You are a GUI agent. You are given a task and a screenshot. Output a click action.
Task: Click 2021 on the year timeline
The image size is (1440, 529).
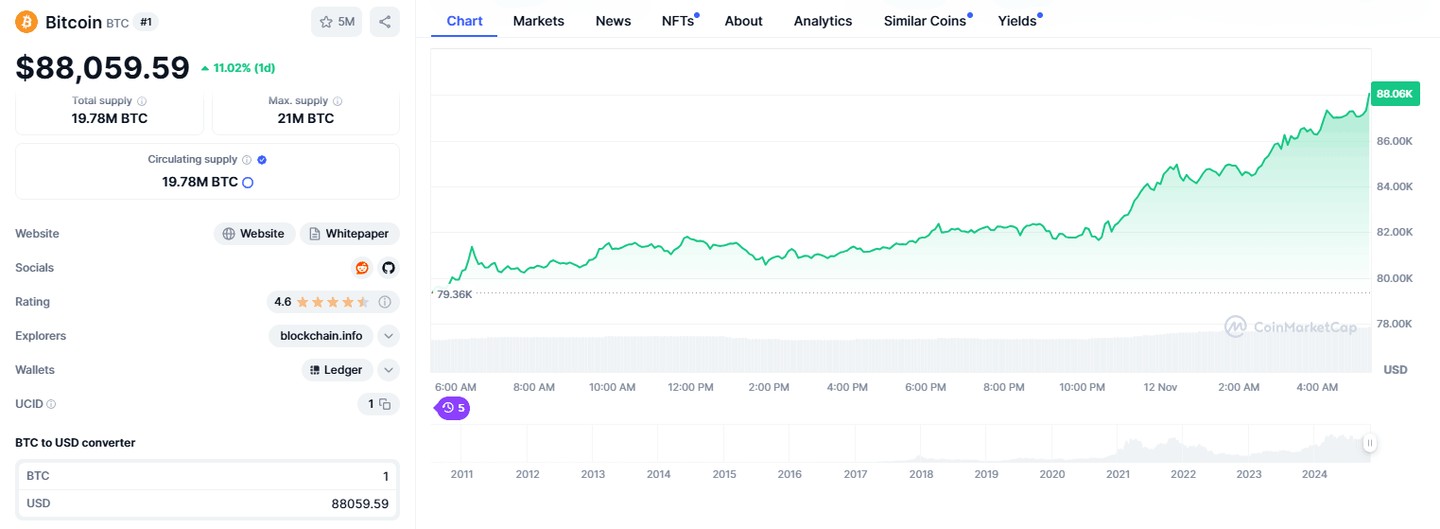1118,474
